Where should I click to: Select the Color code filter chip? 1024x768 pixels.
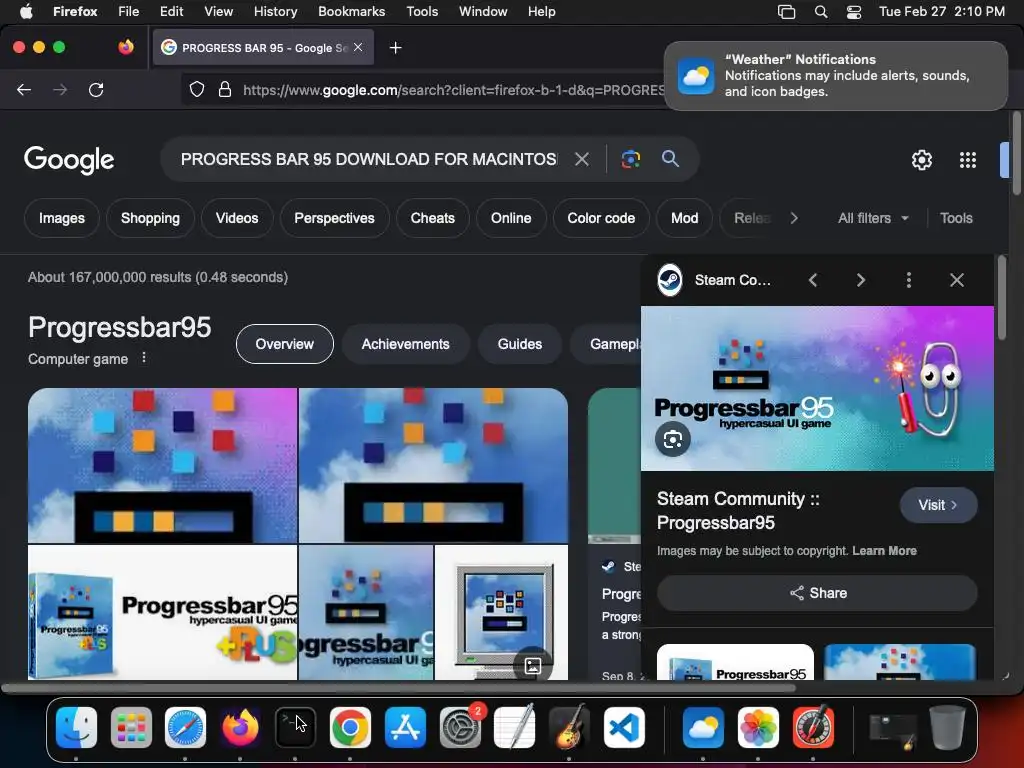click(x=601, y=218)
